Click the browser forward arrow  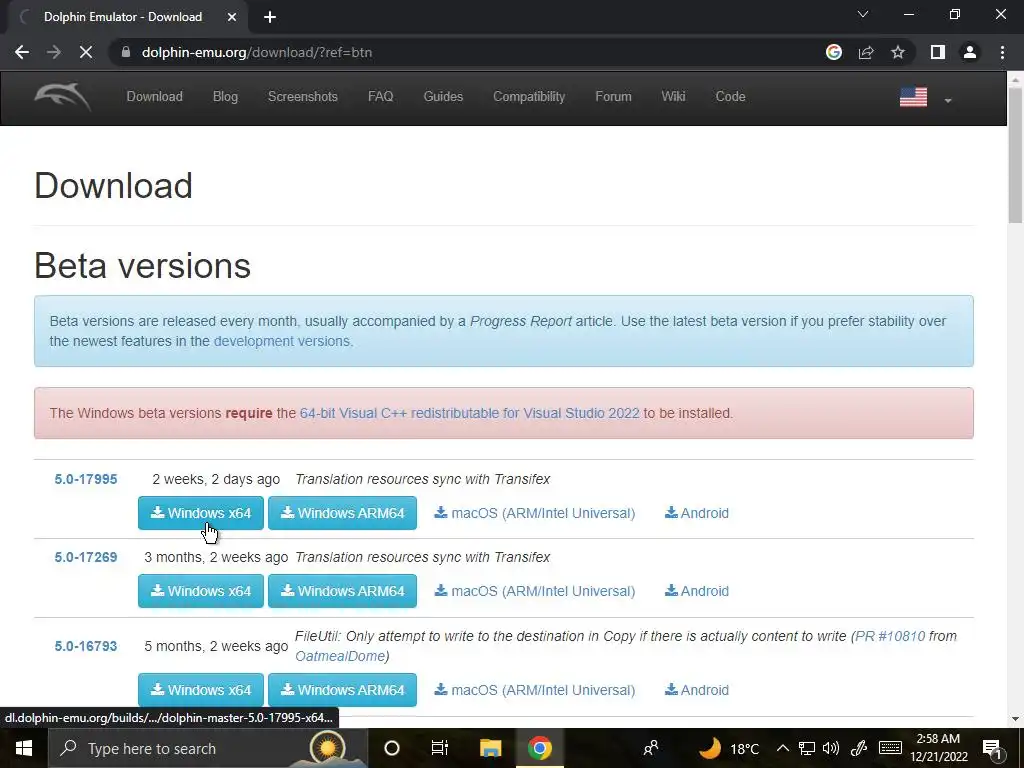click(54, 52)
